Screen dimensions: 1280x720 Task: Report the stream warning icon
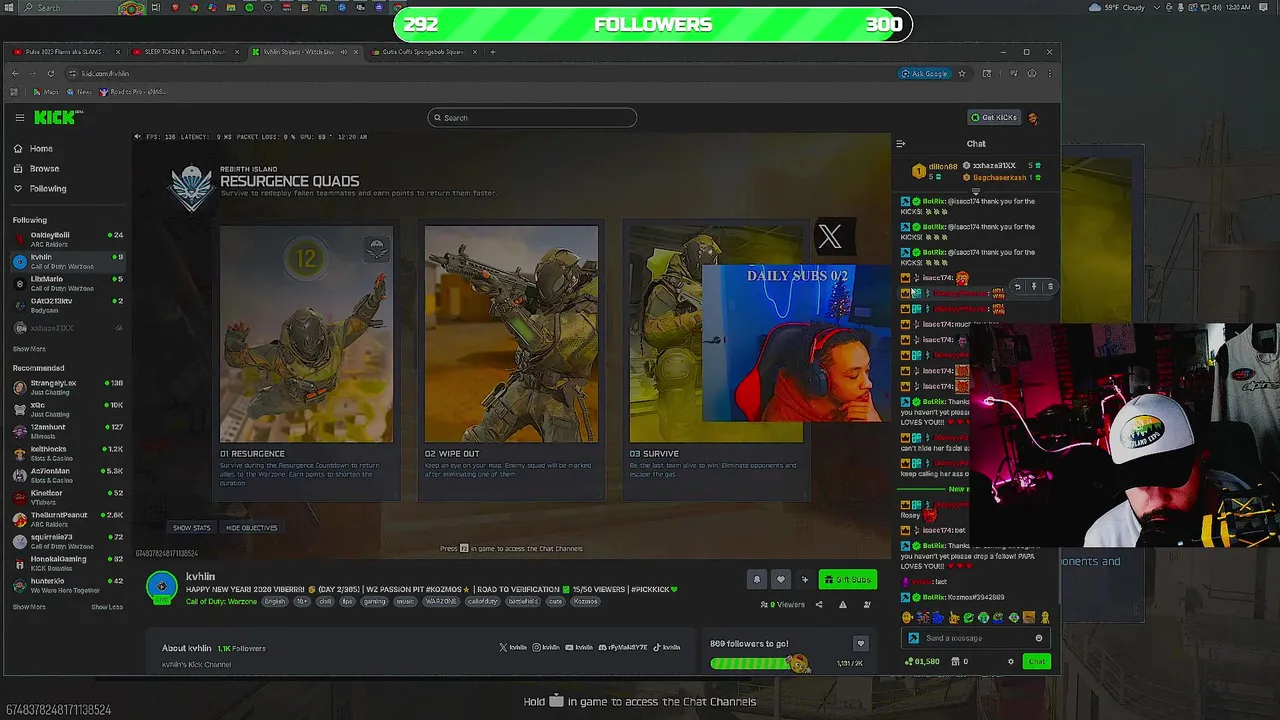[x=843, y=604]
